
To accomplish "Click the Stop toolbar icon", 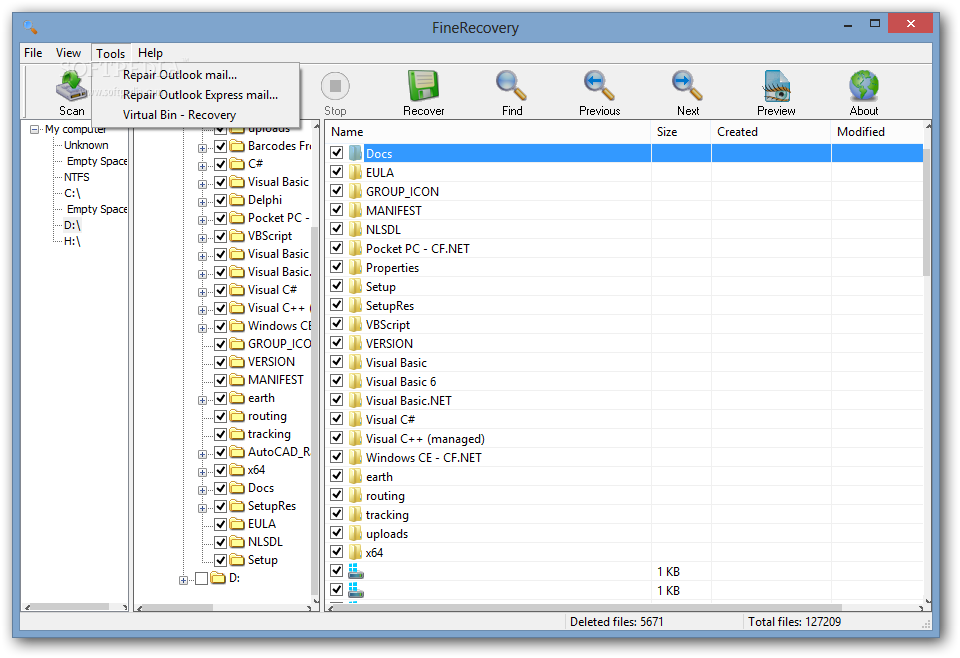I will click(335, 86).
